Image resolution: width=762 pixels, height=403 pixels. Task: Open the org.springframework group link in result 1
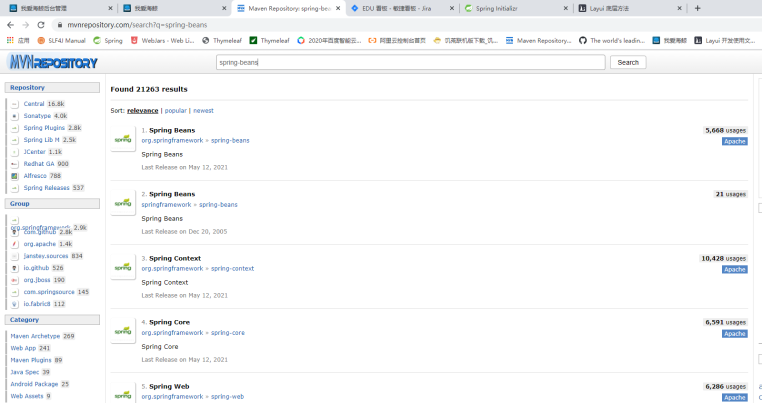click(173, 140)
